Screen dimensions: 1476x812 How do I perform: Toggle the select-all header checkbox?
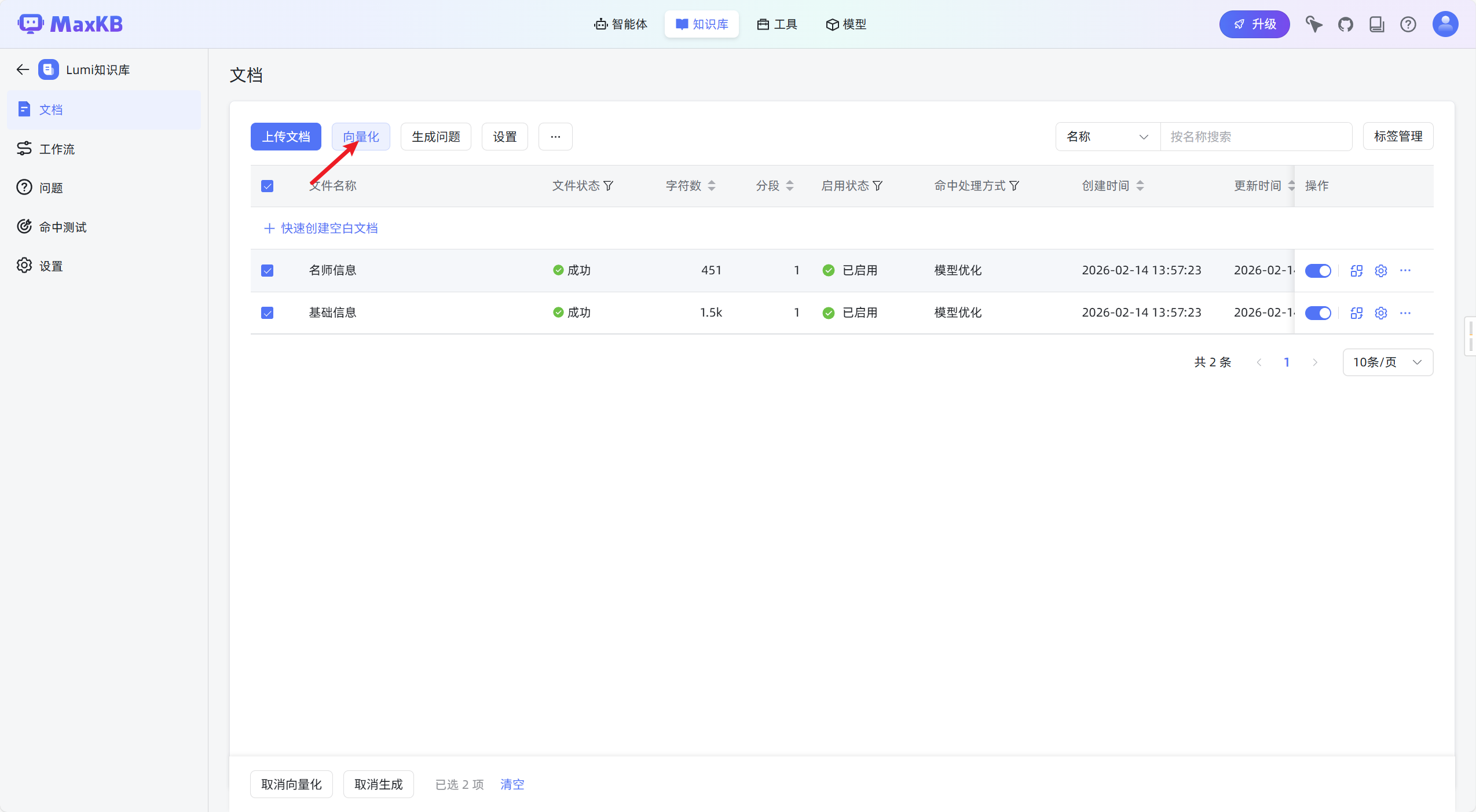[x=267, y=186]
